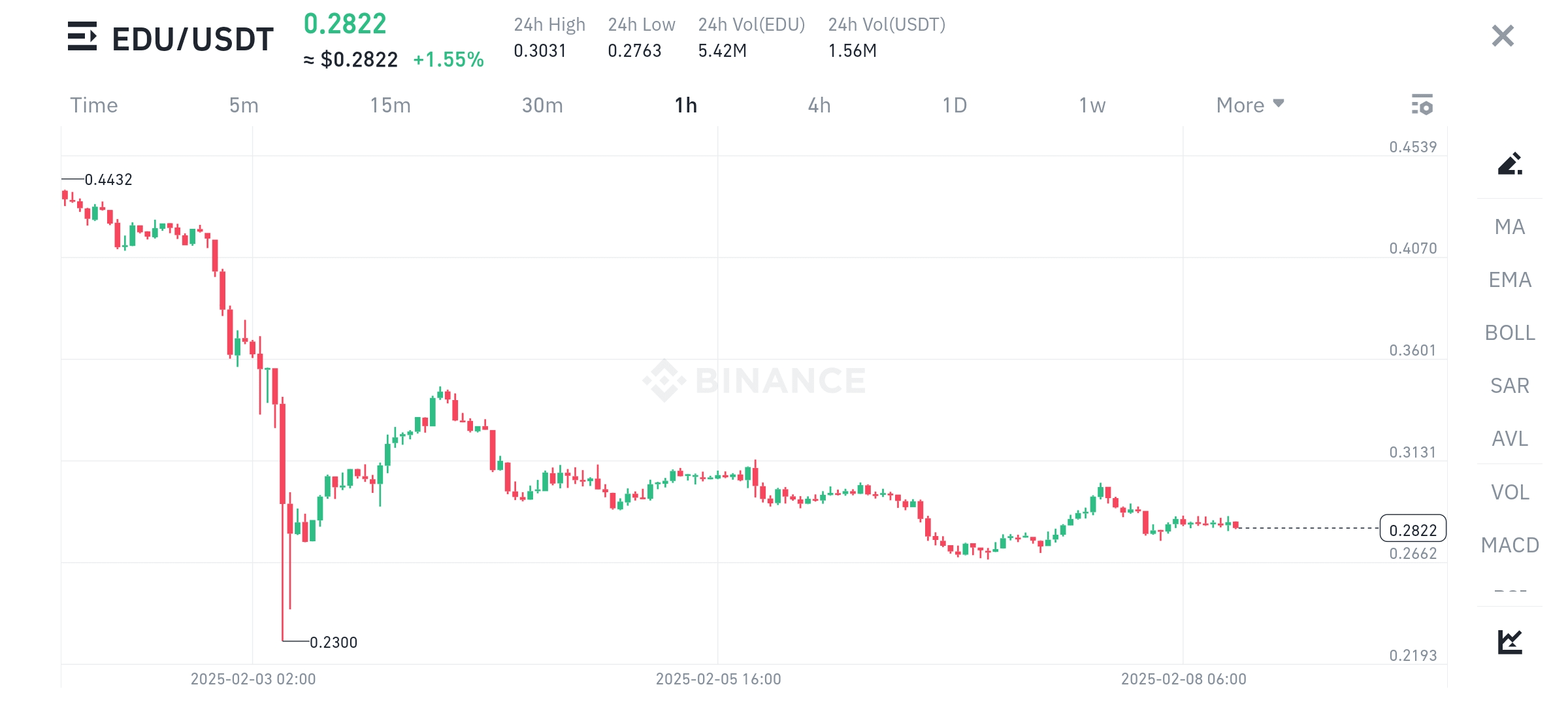Screen dimensions: 1568x706
Task: Click the chart trend icon at bottom right
Action: point(1510,641)
